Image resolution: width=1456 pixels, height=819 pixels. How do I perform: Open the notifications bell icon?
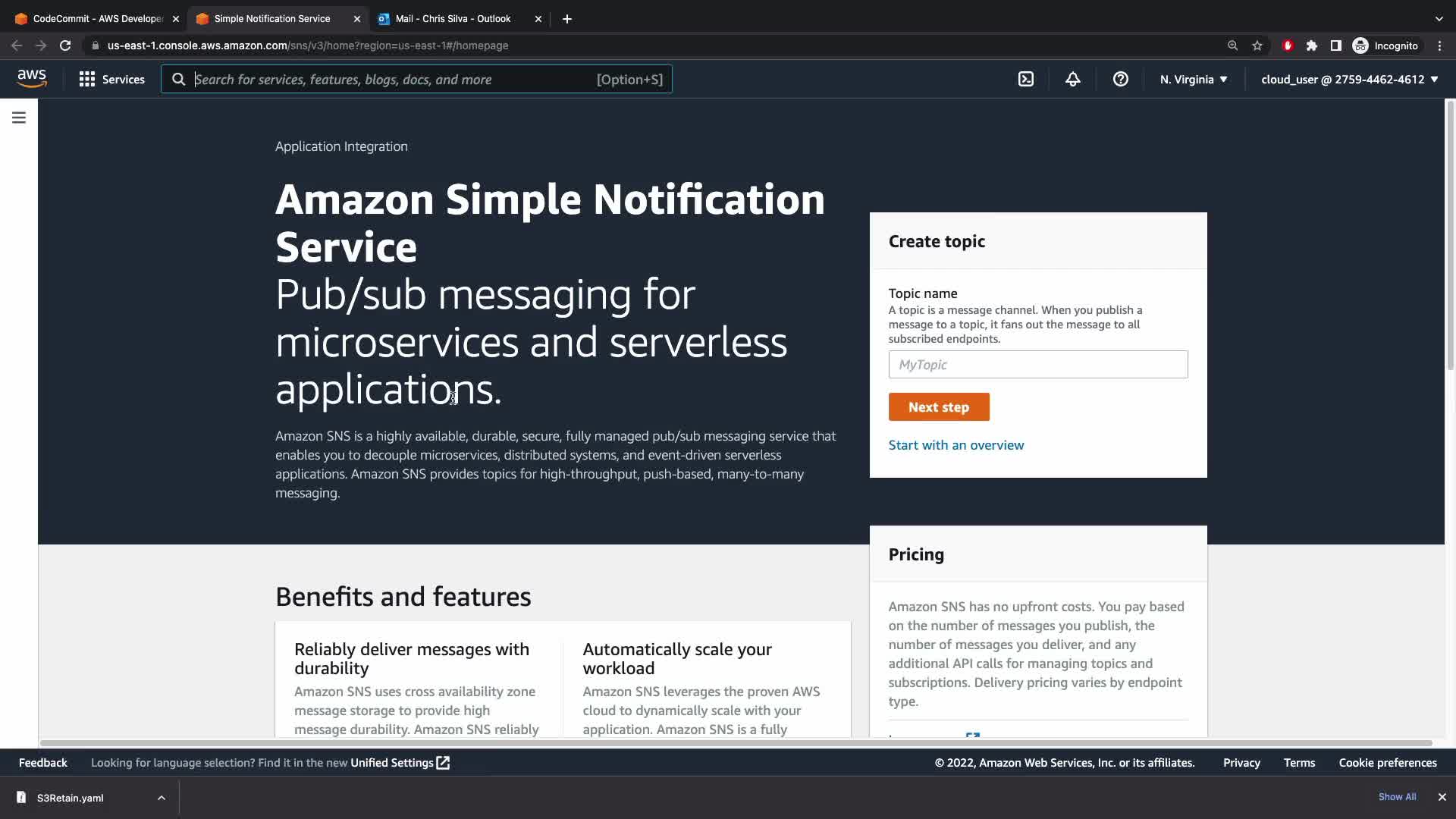tap(1072, 79)
